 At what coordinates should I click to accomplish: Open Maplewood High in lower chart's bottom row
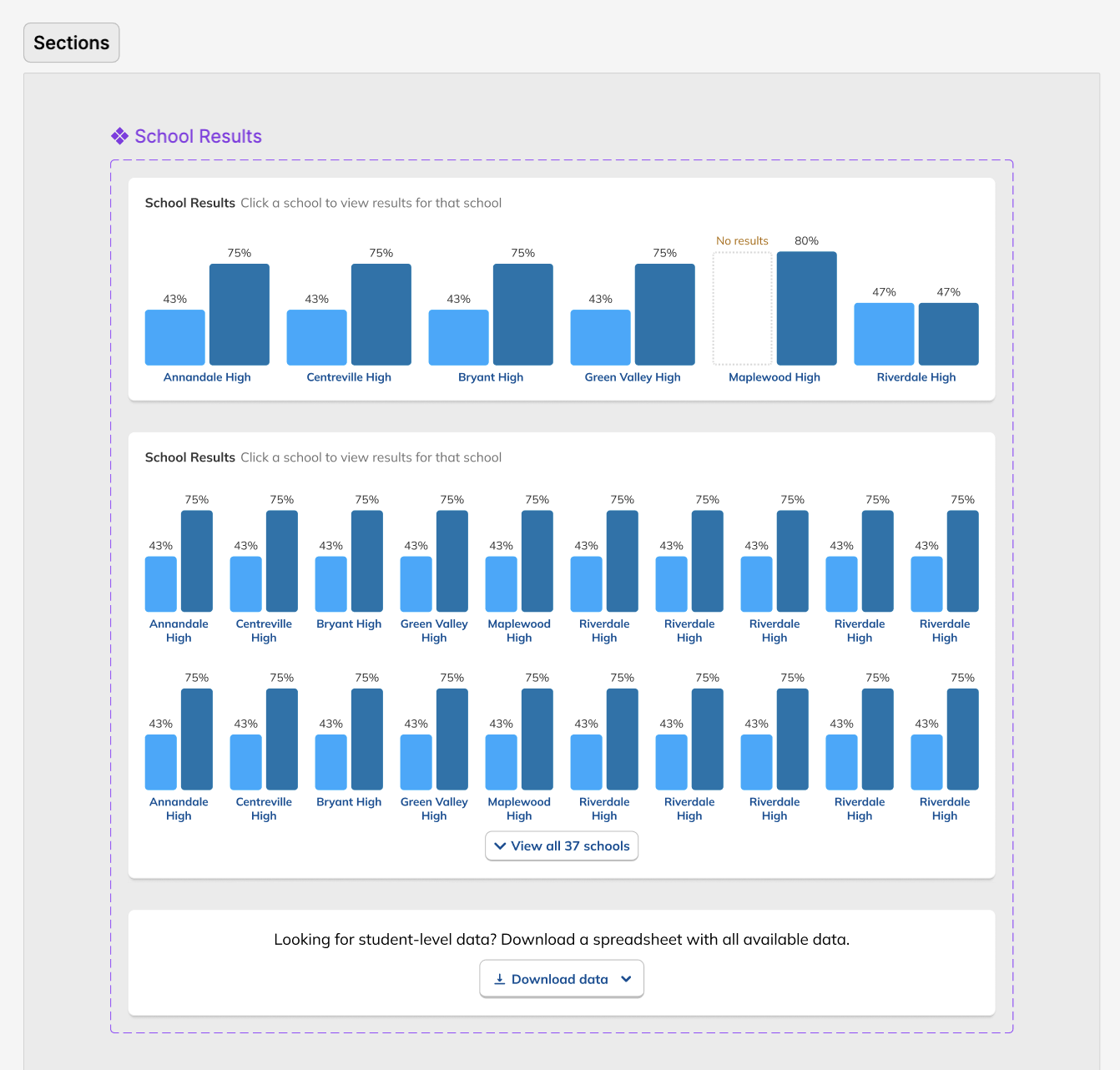click(x=519, y=809)
